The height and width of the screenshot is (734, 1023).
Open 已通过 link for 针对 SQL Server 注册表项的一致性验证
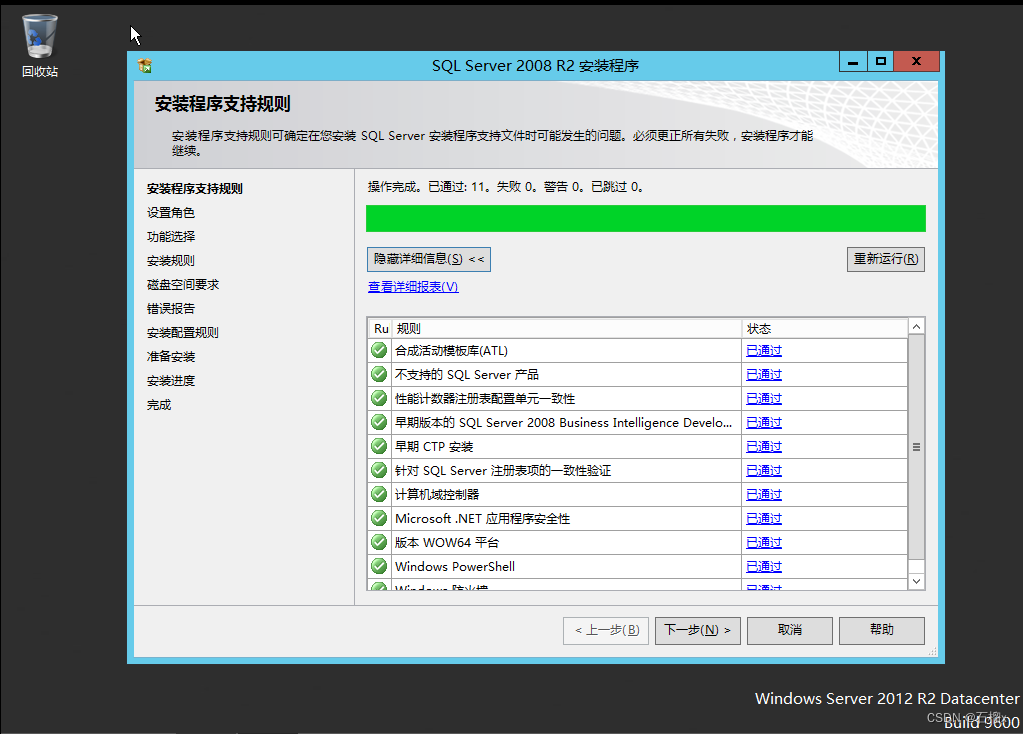(764, 470)
